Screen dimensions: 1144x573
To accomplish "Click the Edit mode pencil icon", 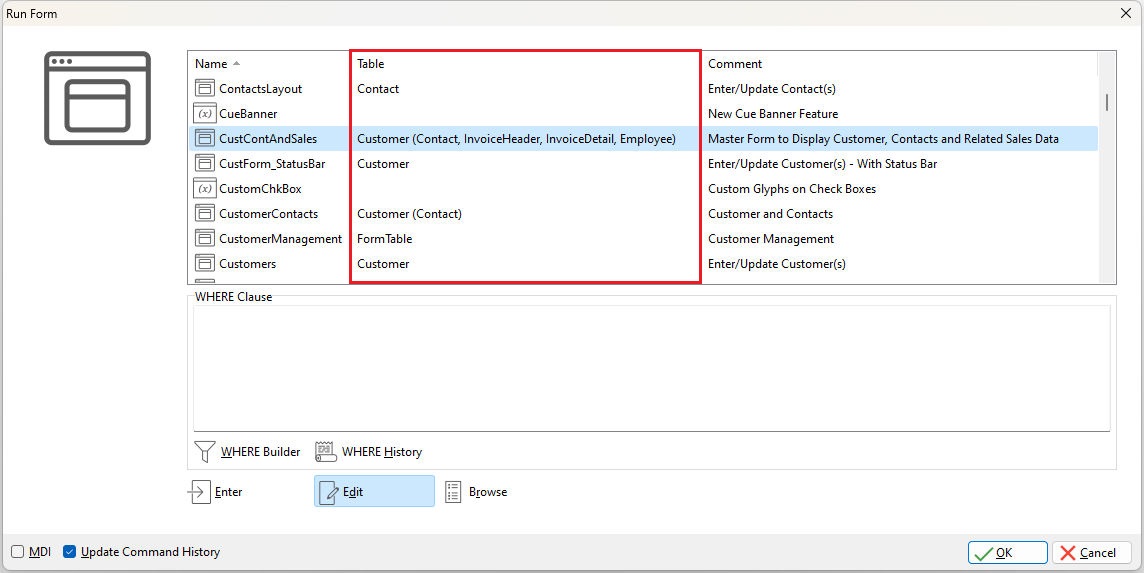I will [x=331, y=492].
